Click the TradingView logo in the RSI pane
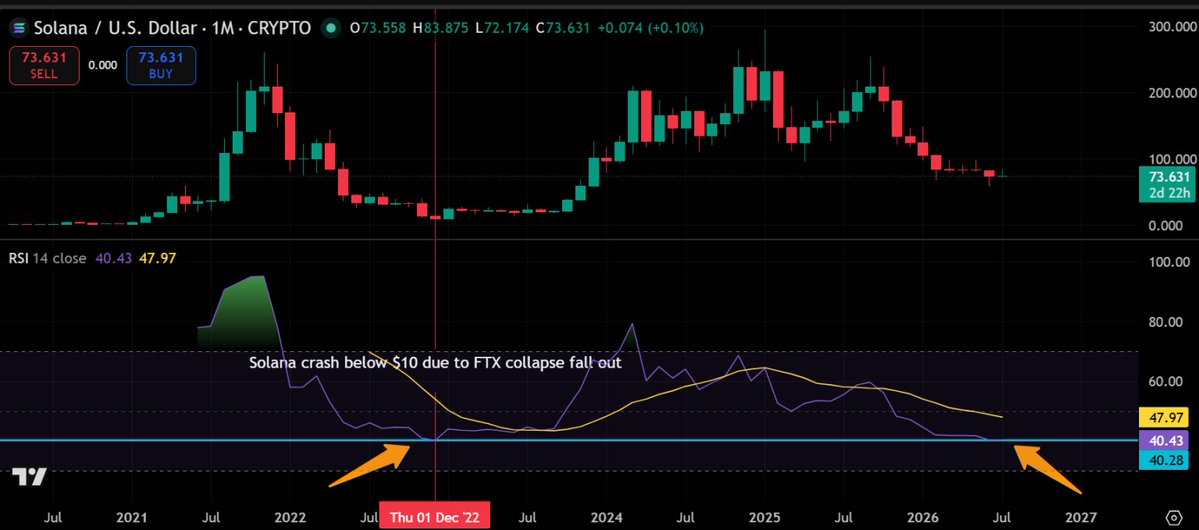Screen dimensions: 1199x530 pyautogui.click(x=31, y=477)
